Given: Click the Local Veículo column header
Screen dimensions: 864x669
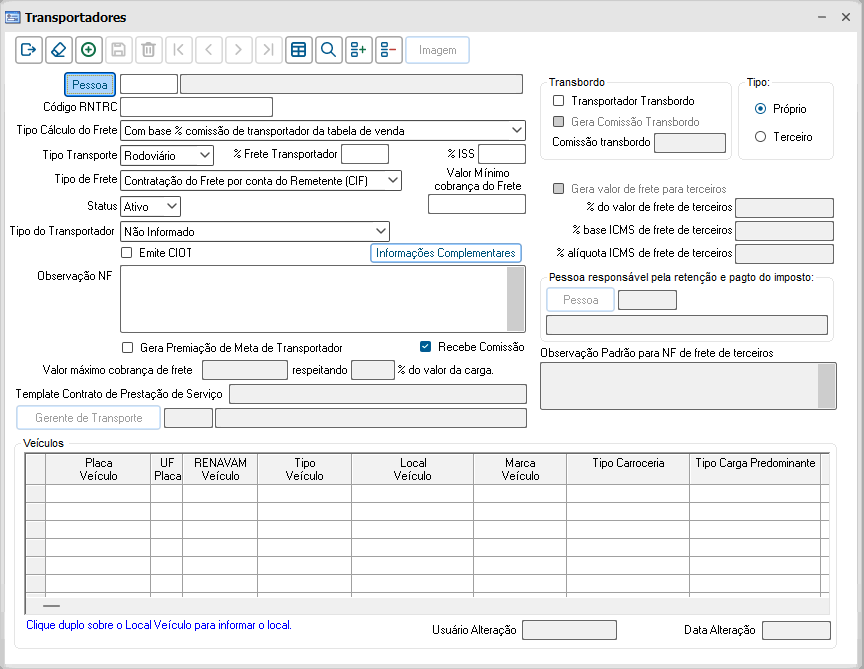Looking at the screenshot, I should click(413, 470).
